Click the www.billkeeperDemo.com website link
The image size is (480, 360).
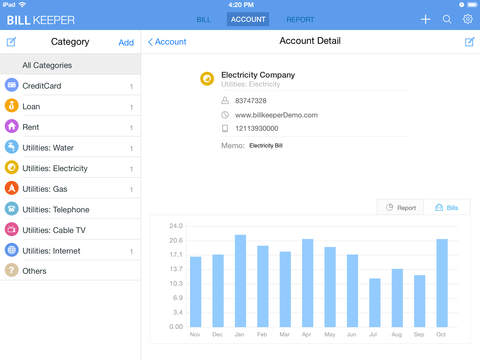click(x=276, y=115)
